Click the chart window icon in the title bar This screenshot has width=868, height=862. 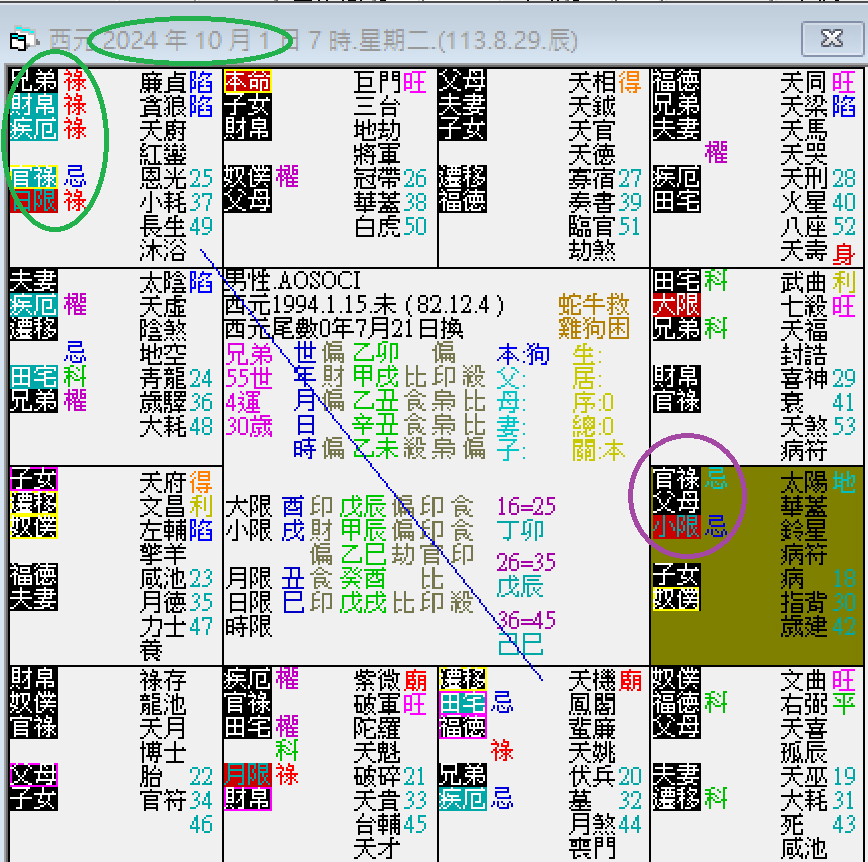22,39
